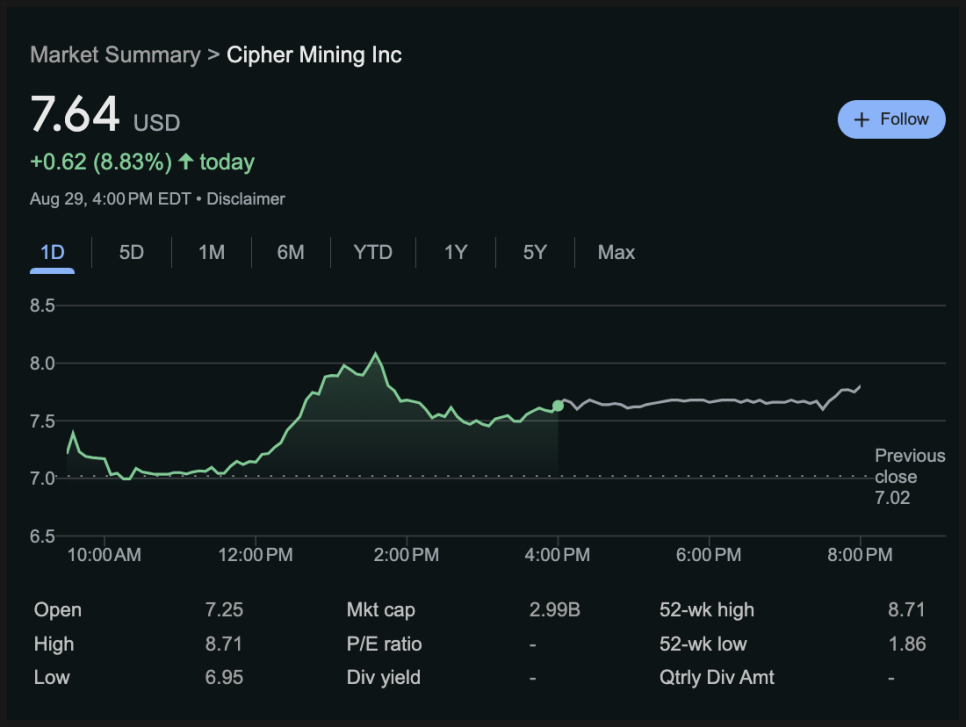Switch to the 5Y time range tab
The width and height of the screenshot is (966, 727).
click(x=535, y=253)
